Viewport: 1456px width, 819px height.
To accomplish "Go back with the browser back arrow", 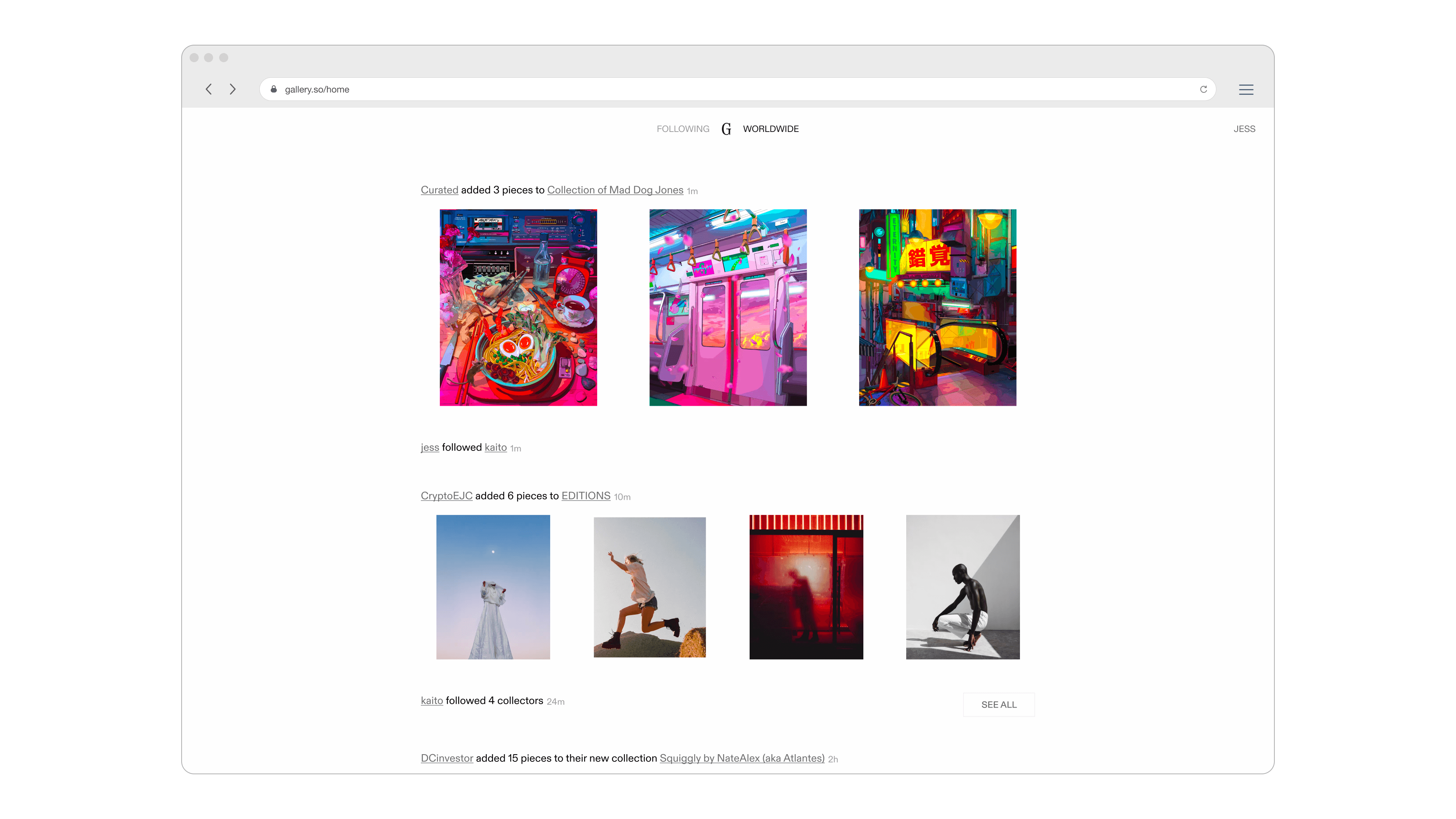I will pyautogui.click(x=209, y=89).
